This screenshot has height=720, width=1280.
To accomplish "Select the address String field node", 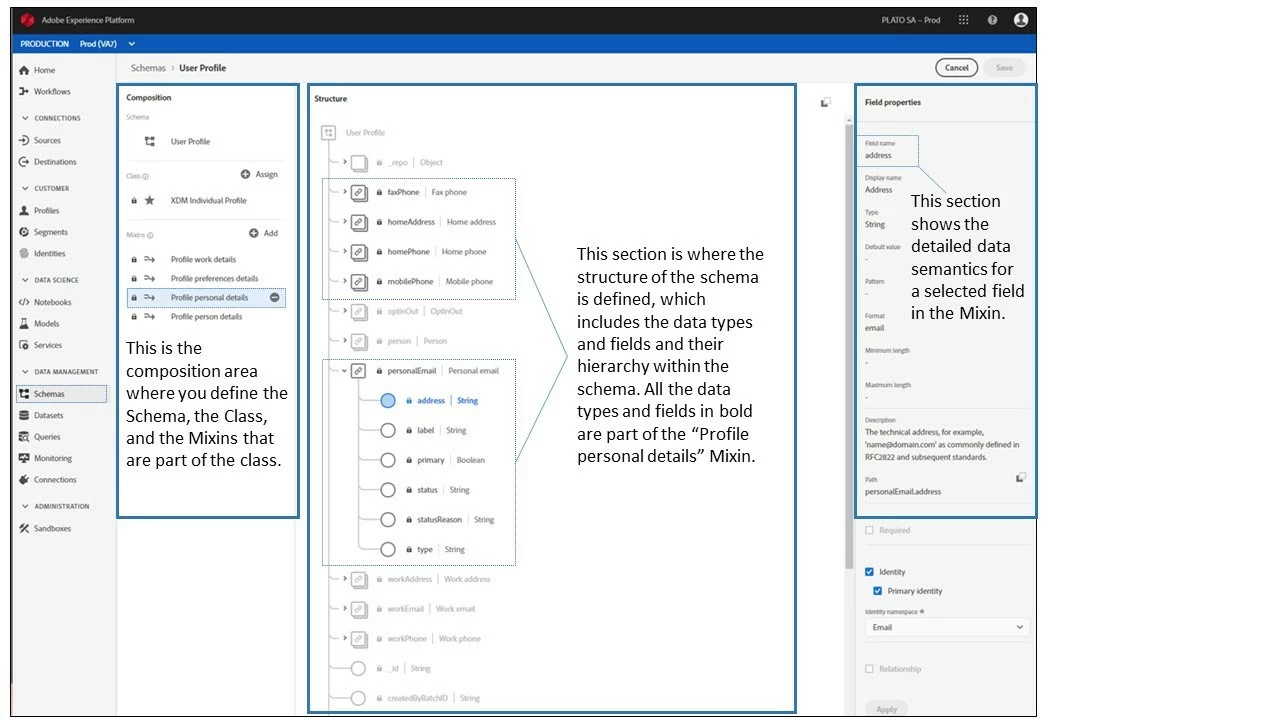I will (388, 400).
